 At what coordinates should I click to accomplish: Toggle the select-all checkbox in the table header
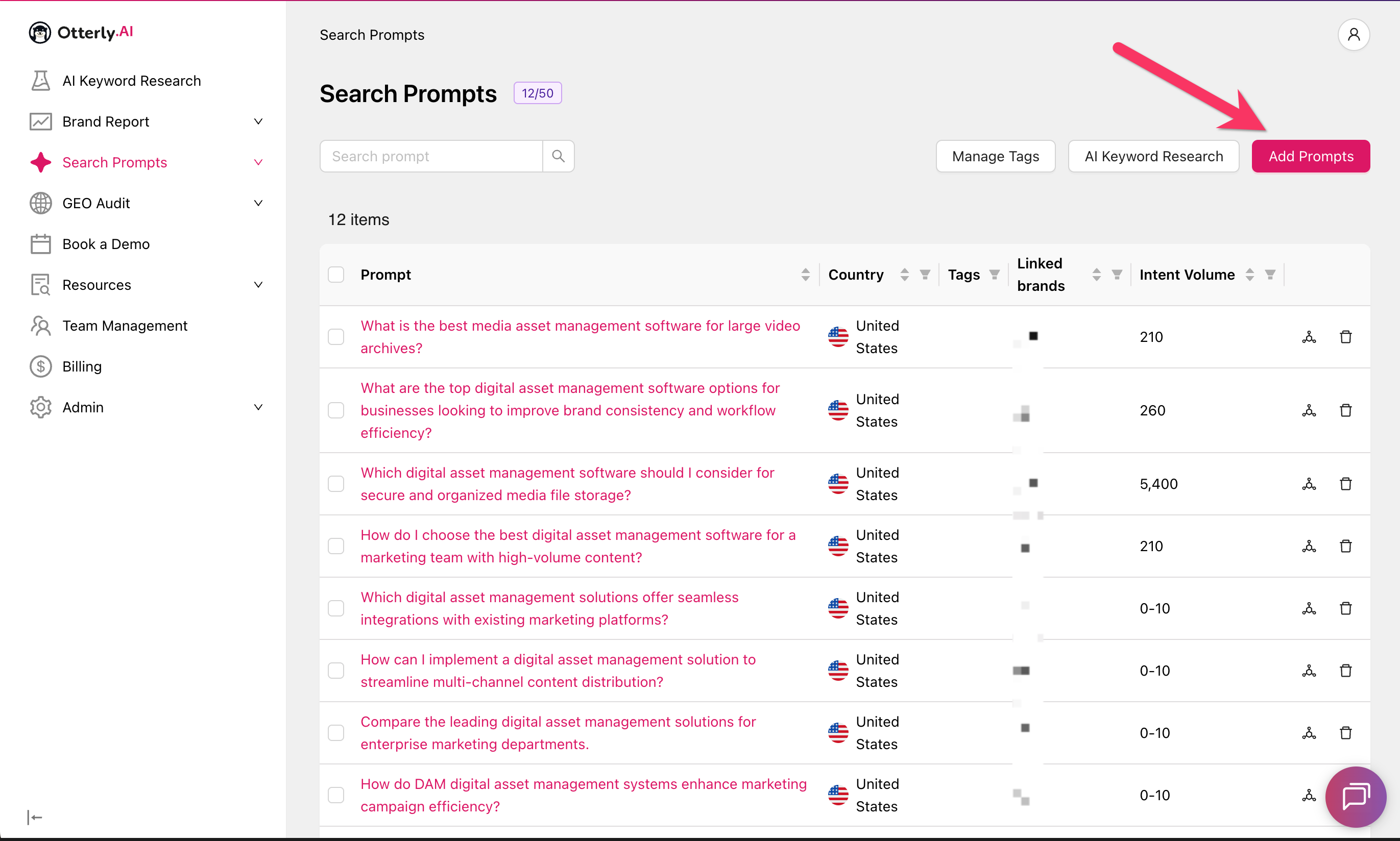click(x=336, y=275)
